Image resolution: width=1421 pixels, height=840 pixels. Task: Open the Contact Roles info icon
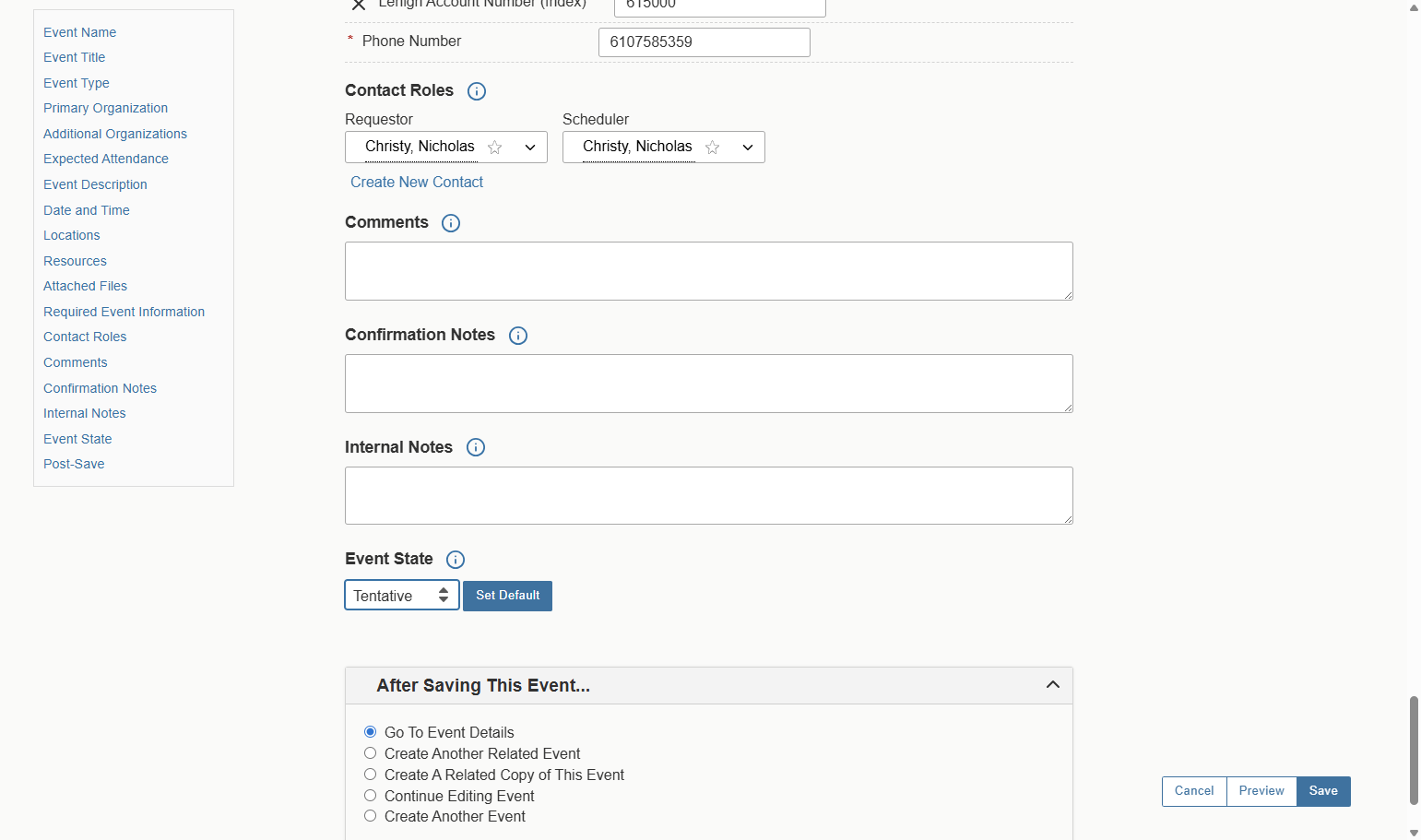pos(477,91)
